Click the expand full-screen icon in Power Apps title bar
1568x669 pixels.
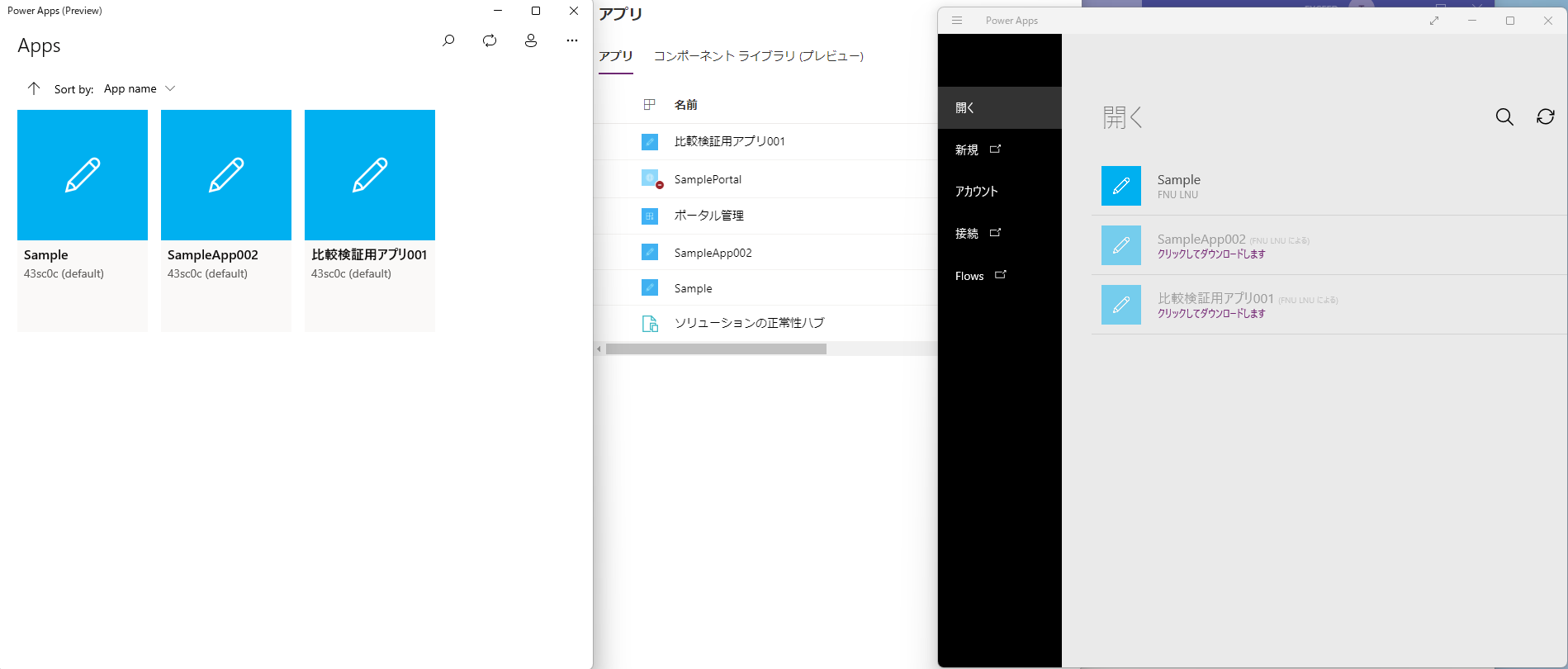click(1434, 21)
